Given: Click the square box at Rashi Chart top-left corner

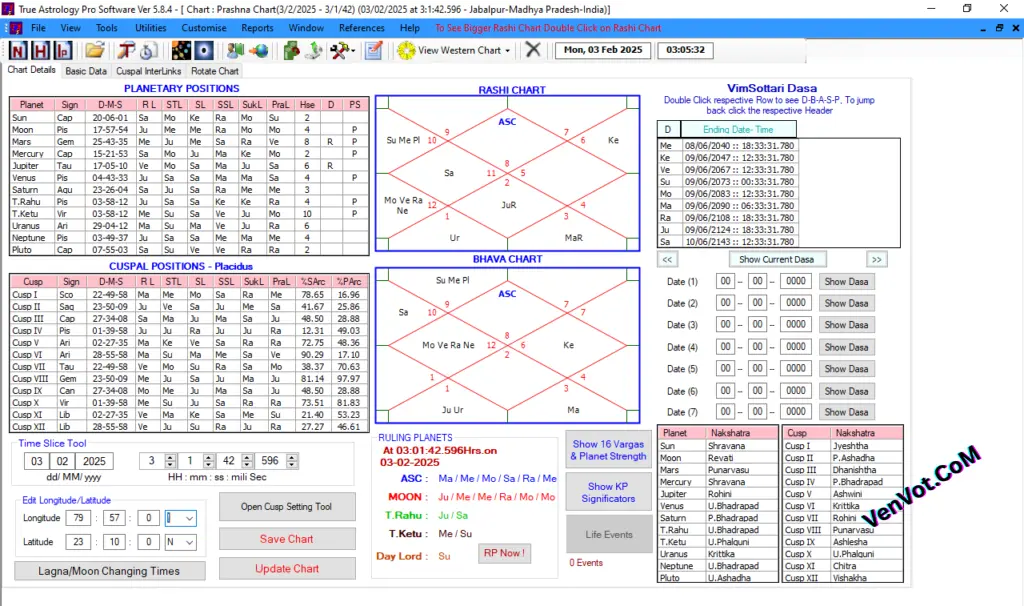Looking at the screenshot, I should click(x=382, y=103).
